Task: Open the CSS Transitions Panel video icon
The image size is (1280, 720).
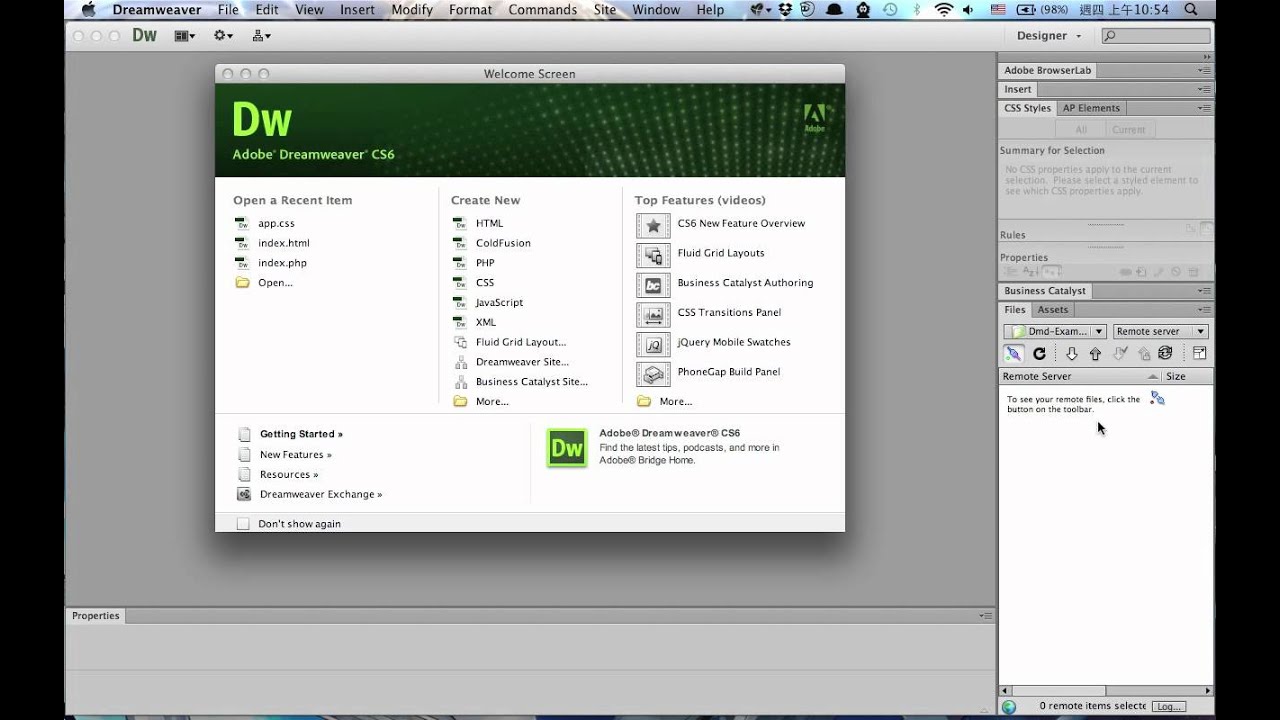Action: coord(653,314)
